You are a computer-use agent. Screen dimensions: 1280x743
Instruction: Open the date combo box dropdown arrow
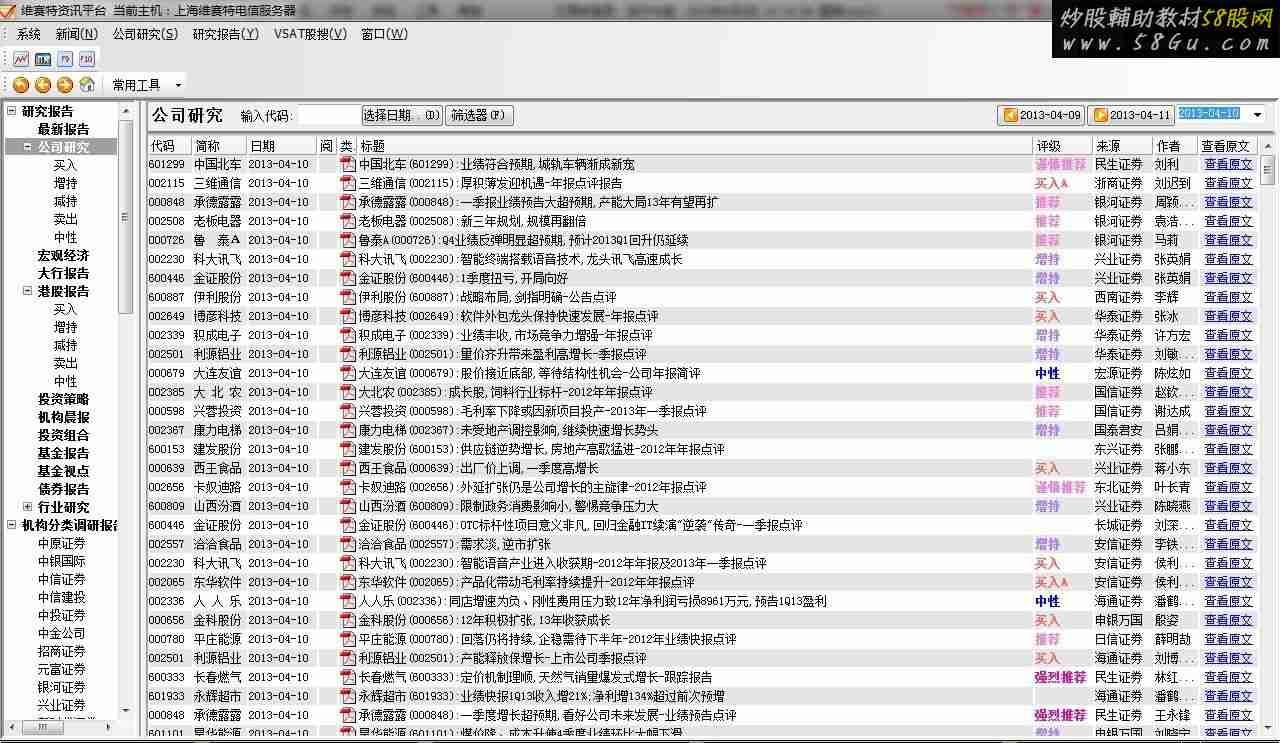[1257, 115]
